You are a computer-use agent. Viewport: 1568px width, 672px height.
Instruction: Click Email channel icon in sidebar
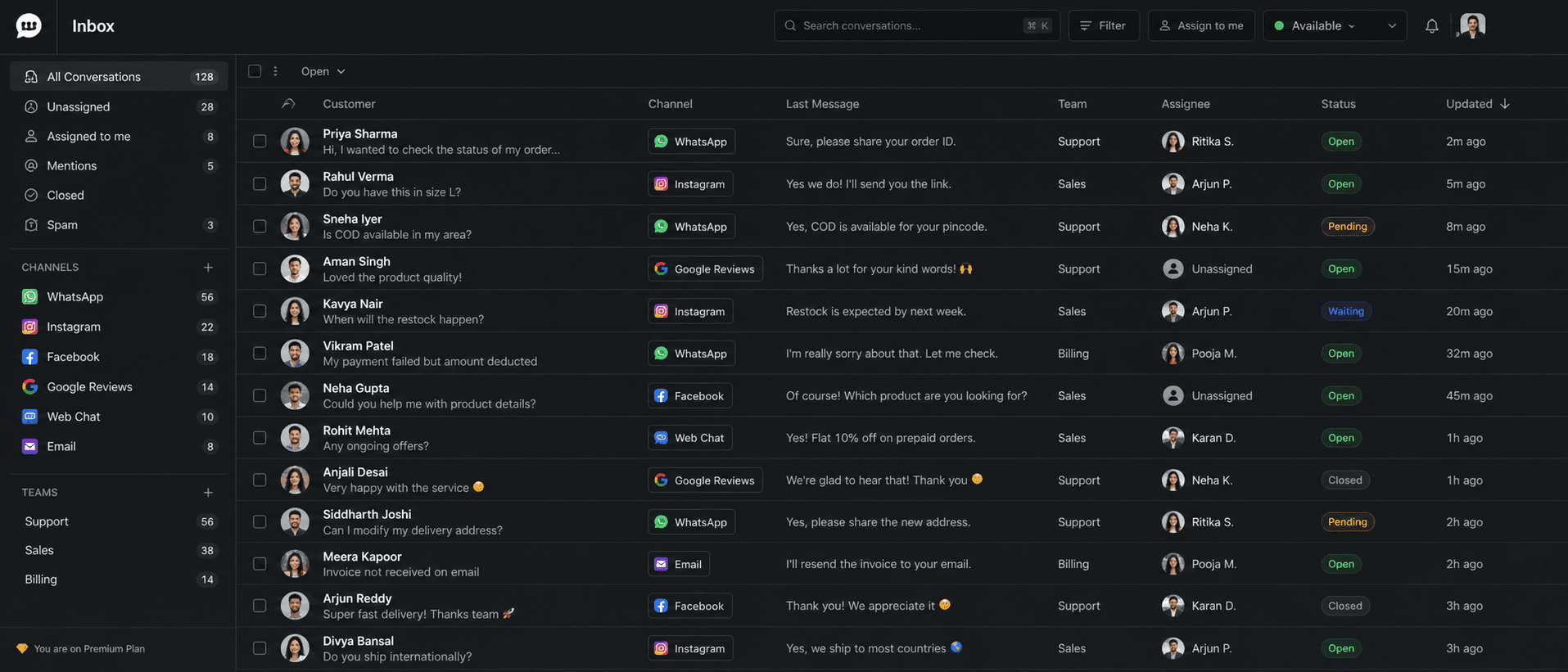coord(30,446)
